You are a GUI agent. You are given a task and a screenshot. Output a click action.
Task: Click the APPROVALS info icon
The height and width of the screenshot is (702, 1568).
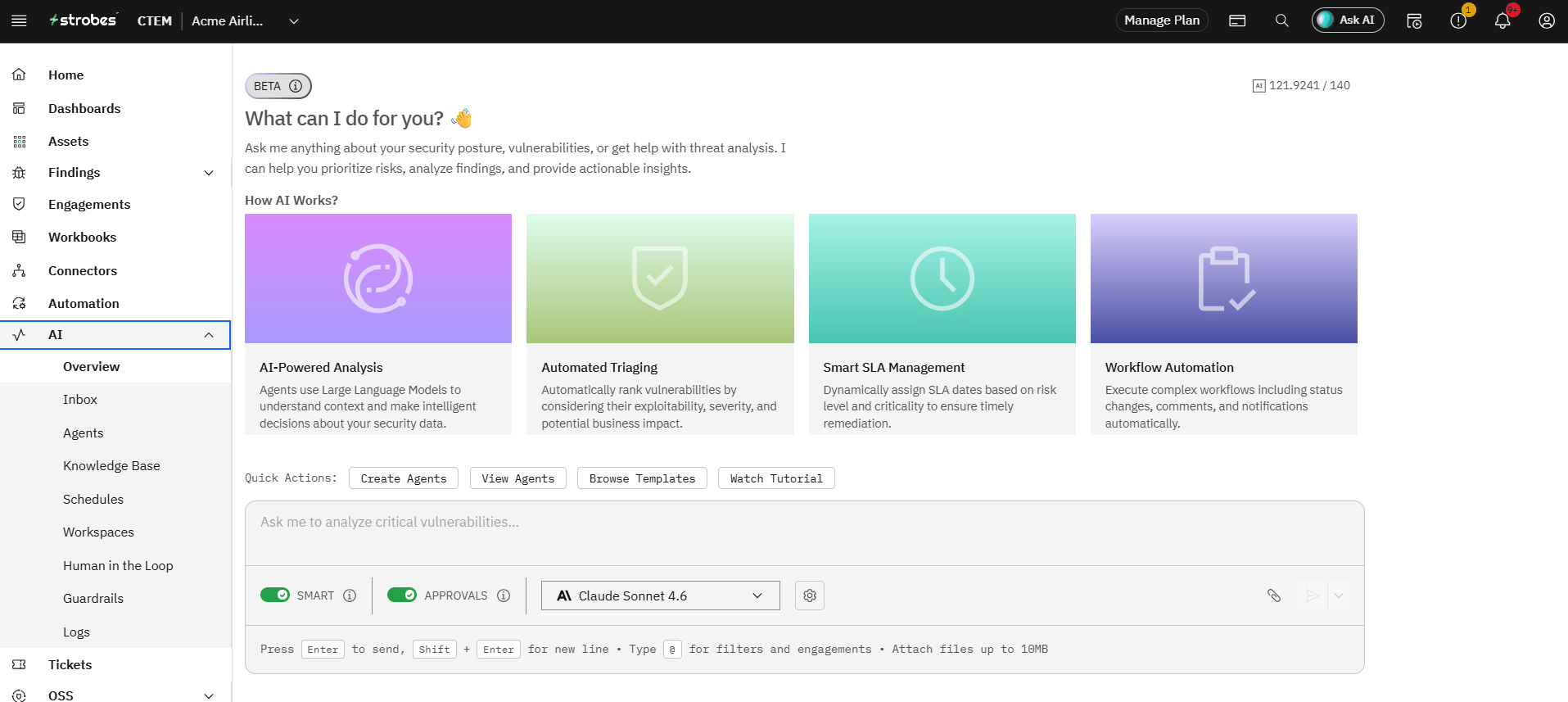(x=504, y=596)
